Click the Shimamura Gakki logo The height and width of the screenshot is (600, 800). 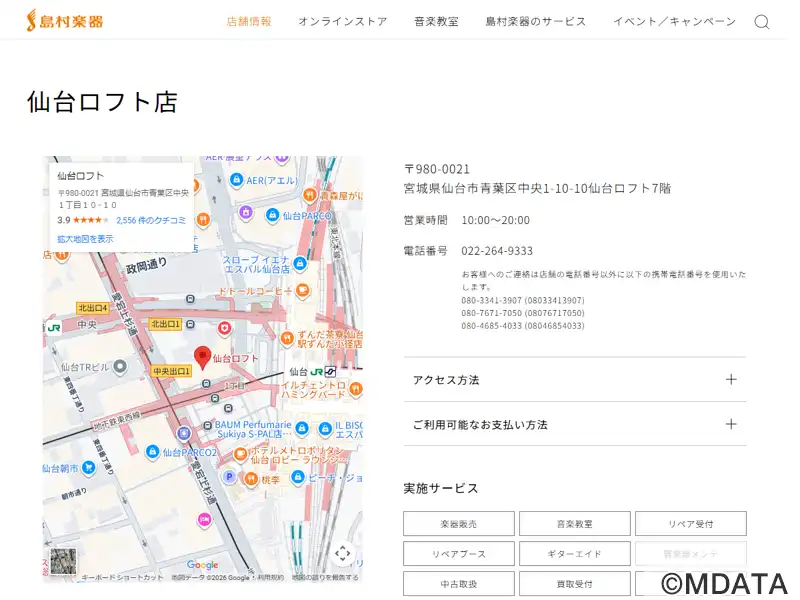(64, 20)
